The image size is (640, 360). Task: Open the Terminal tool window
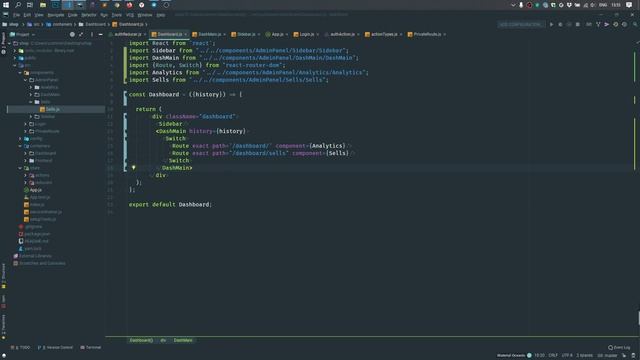click(x=91, y=347)
